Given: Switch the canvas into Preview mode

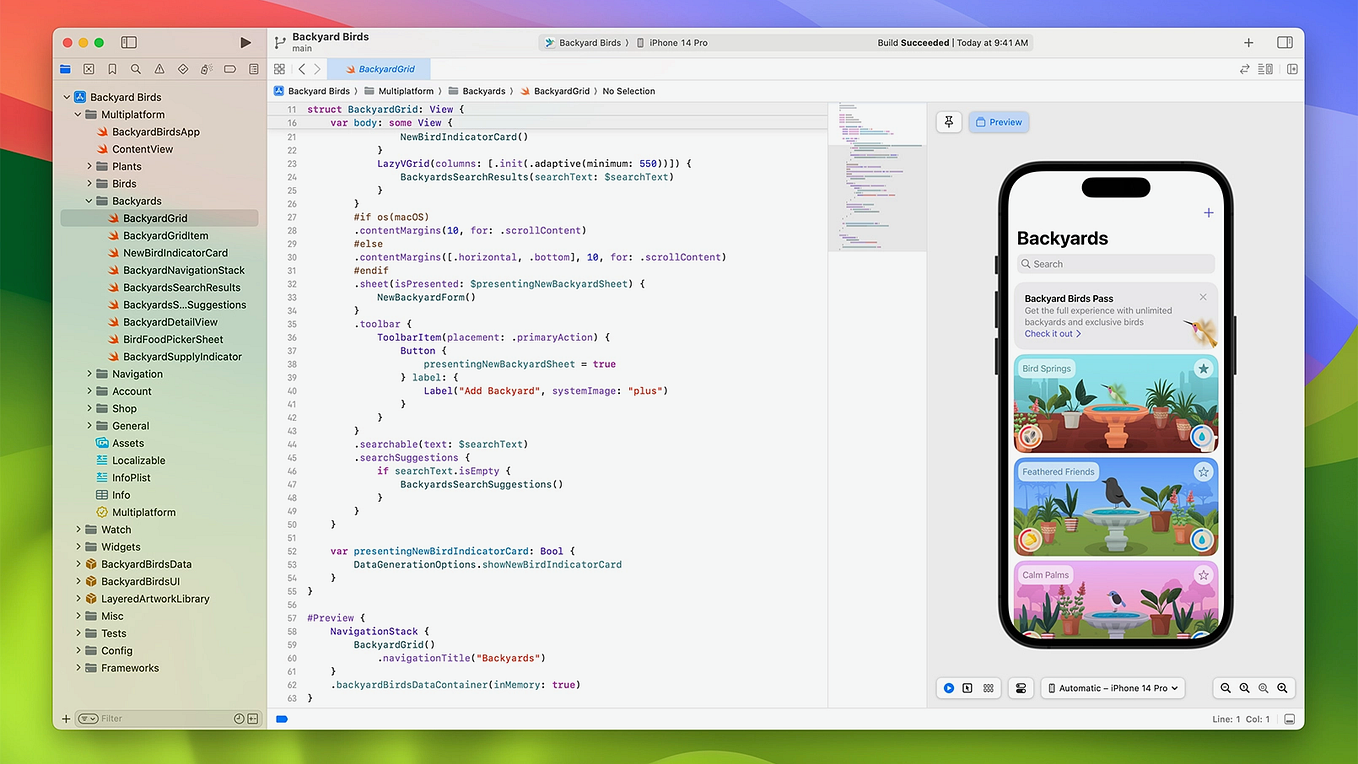Looking at the screenshot, I should [x=998, y=121].
